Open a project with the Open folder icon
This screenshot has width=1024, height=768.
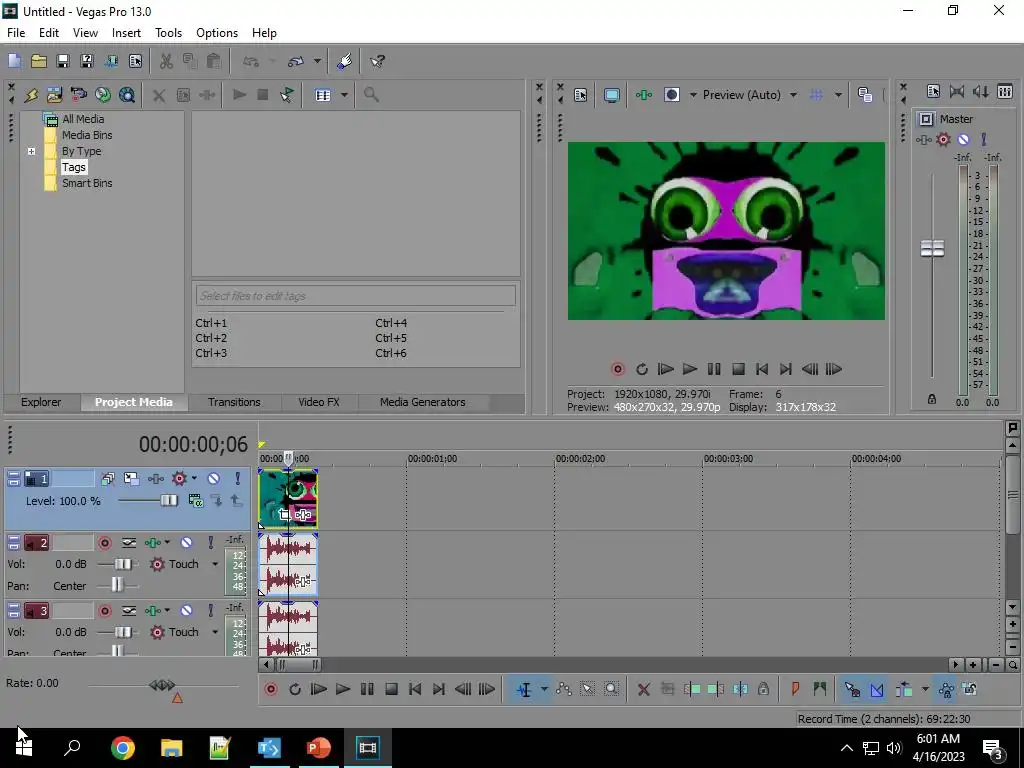pyautogui.click(x=39, y=61)
